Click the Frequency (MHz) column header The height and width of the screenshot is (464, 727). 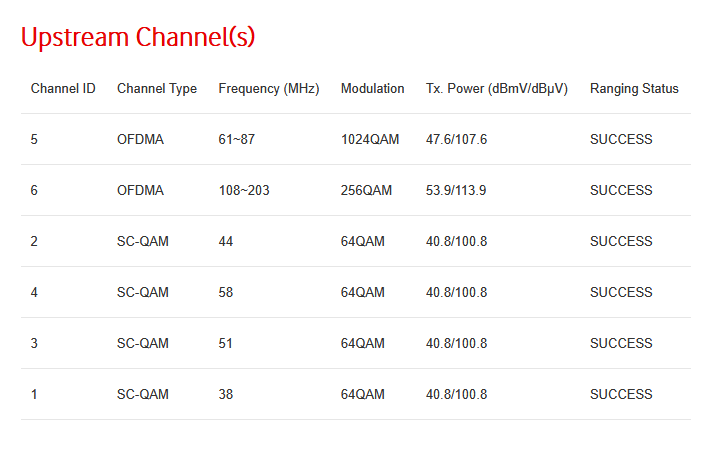click(x=269, y=89)
